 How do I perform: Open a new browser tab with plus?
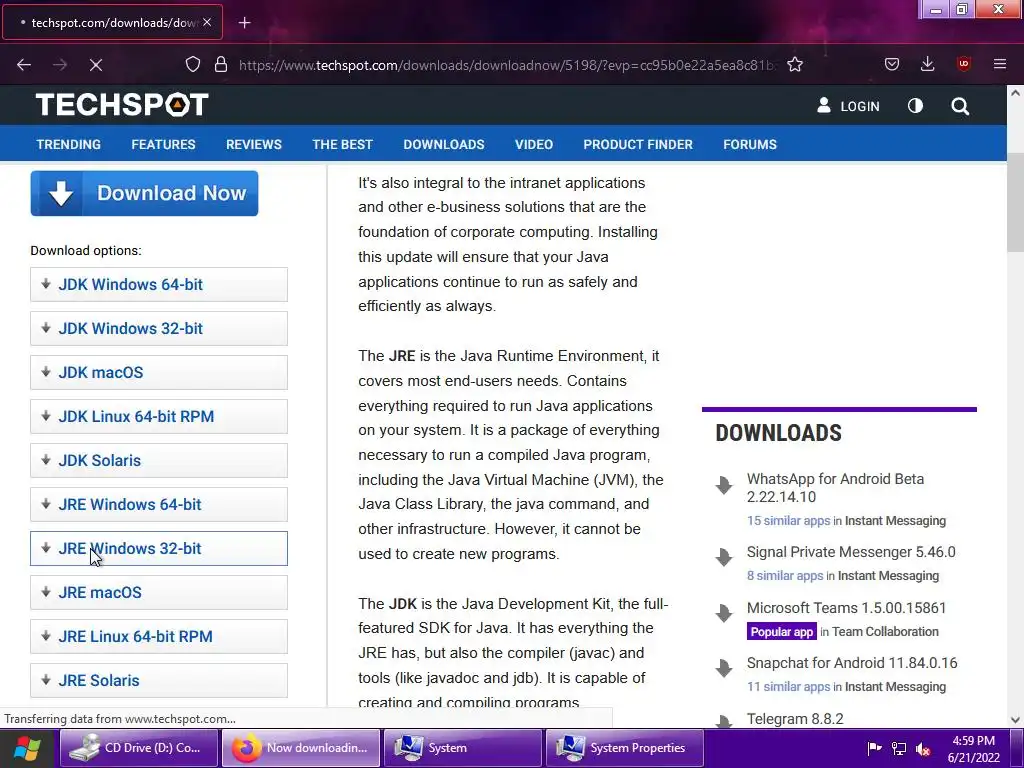click(x=244, y=23)
